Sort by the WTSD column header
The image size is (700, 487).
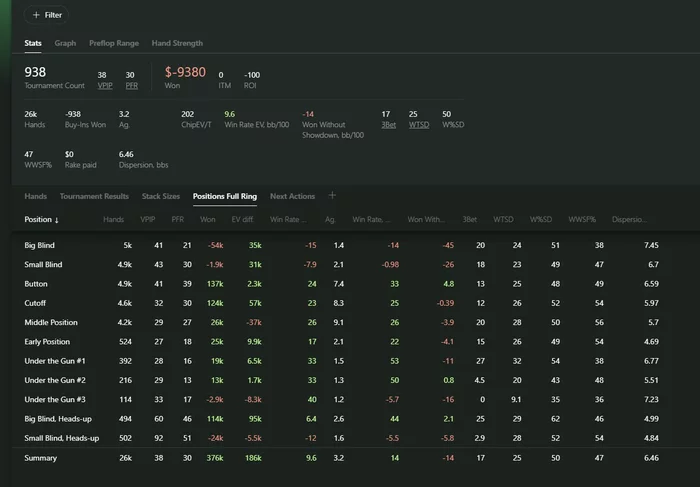[504, 219]
